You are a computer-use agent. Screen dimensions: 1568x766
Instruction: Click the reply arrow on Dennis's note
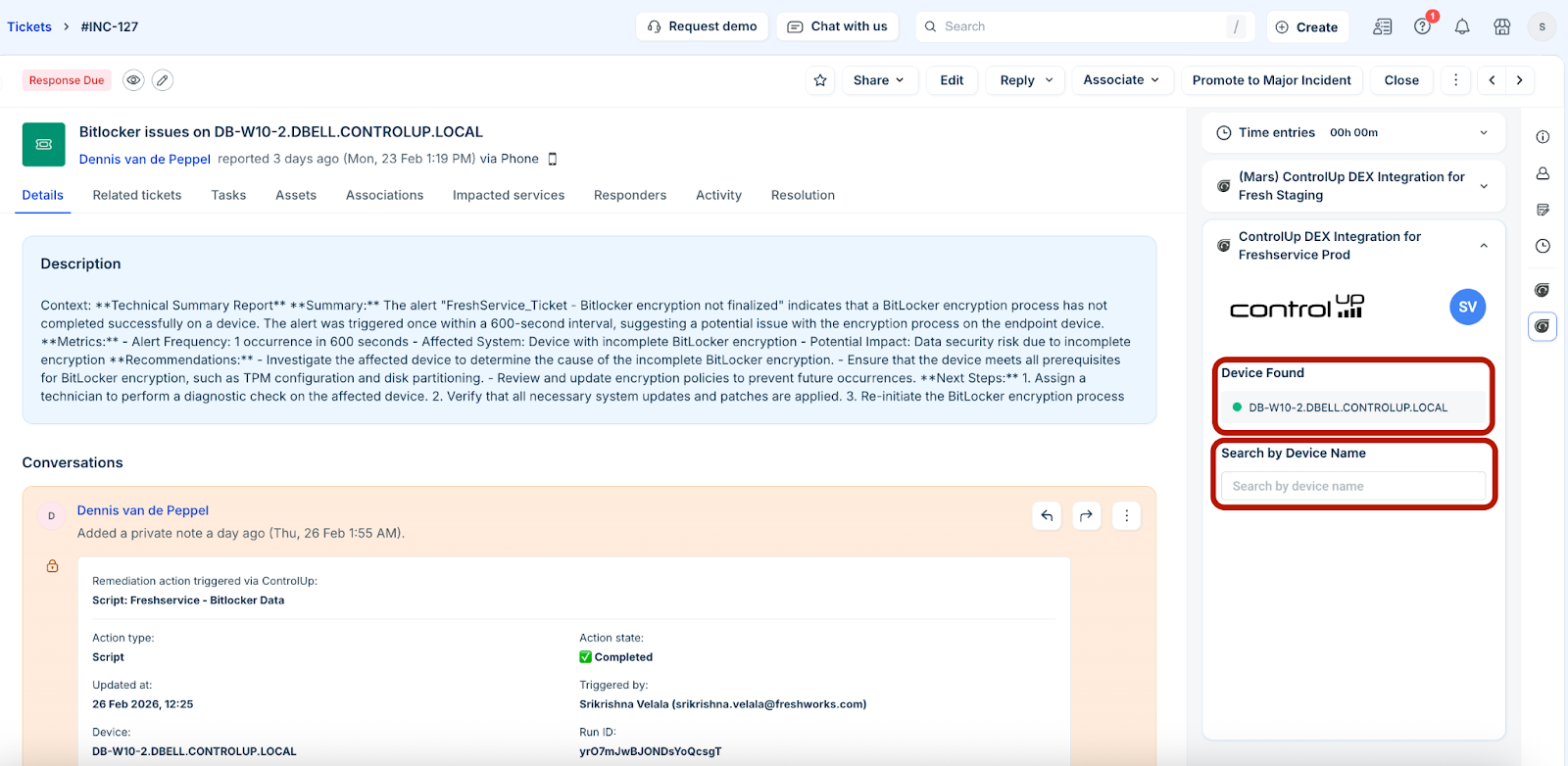coord(1047,515)
